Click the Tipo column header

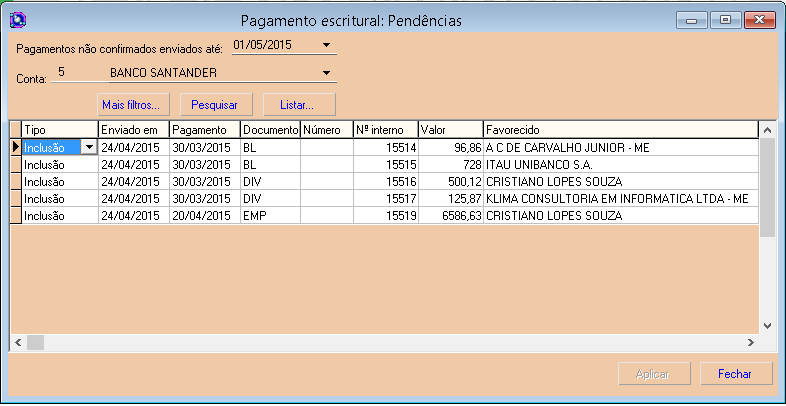click(x=60, y=130)
